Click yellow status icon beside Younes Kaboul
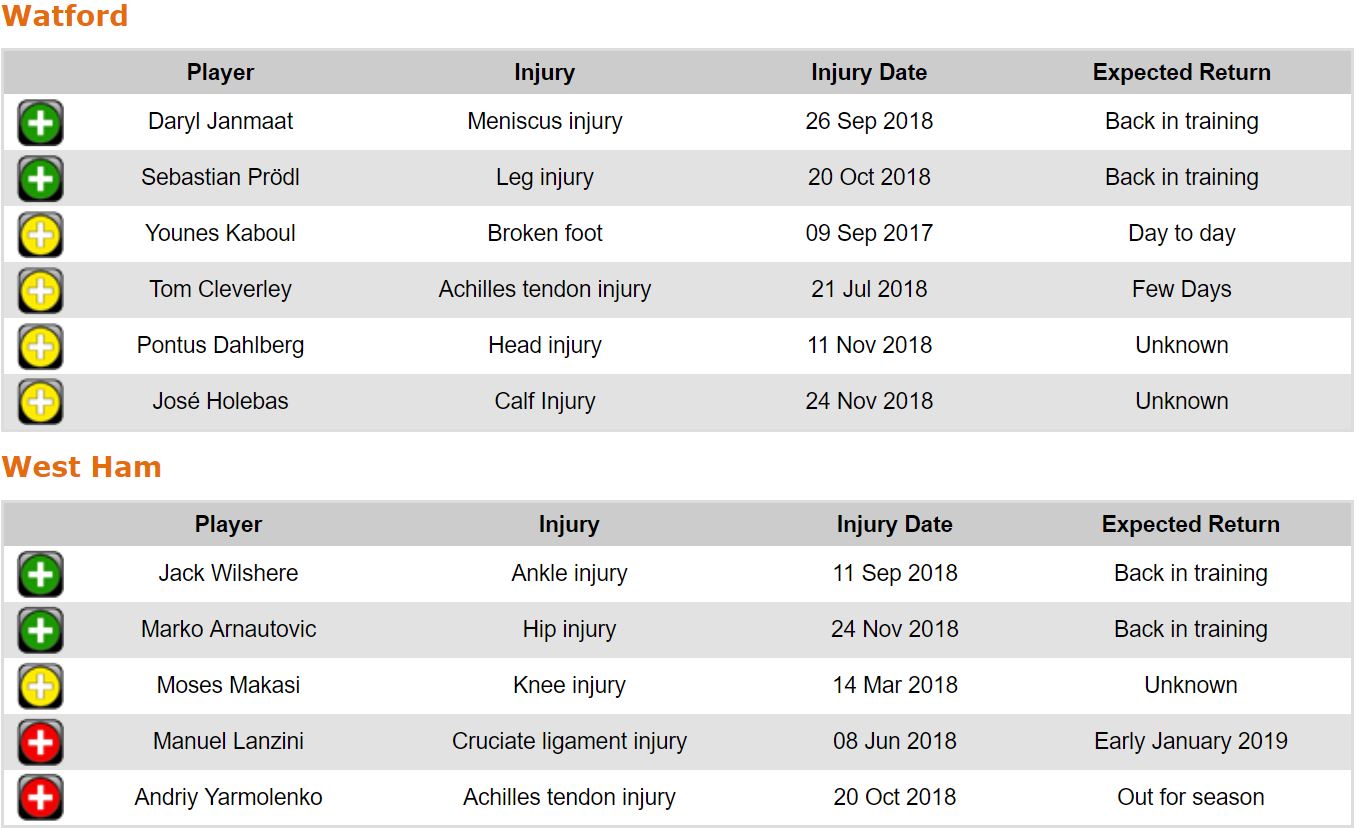 [x=40, y=235]
